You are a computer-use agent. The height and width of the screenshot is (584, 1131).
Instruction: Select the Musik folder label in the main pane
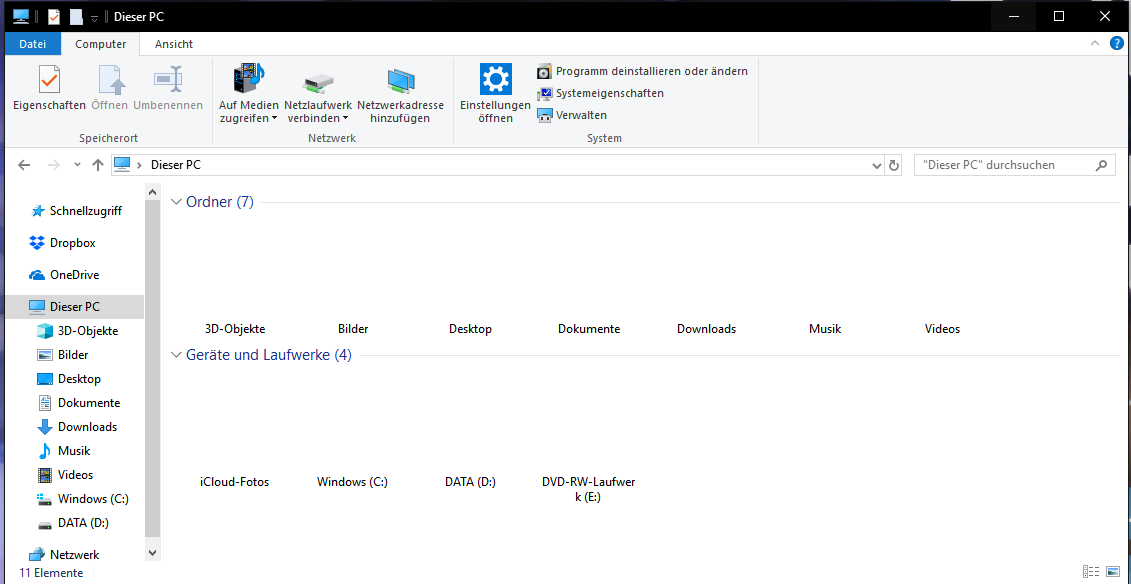point(825,329)
